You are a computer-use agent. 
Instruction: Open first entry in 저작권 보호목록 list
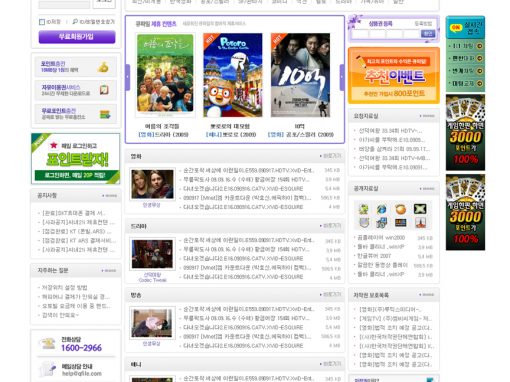pos(390,310)
